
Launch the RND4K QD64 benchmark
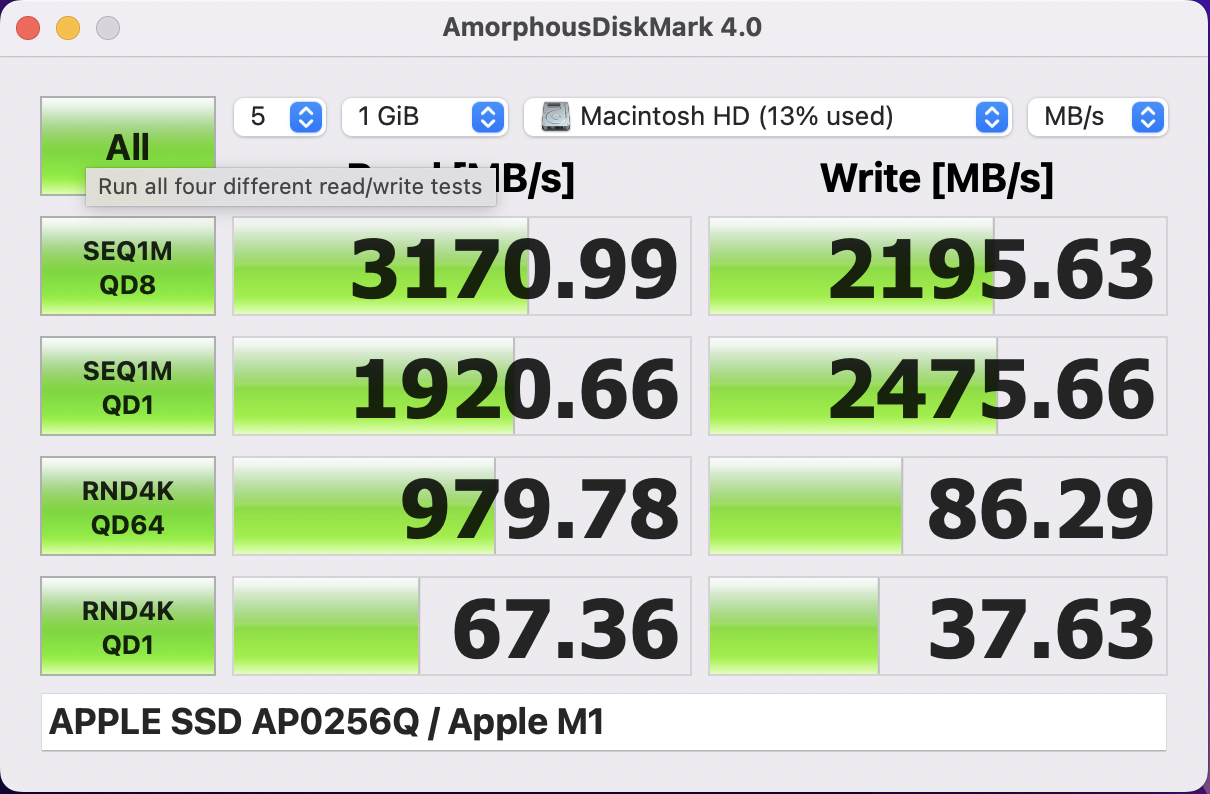point(127,506)
